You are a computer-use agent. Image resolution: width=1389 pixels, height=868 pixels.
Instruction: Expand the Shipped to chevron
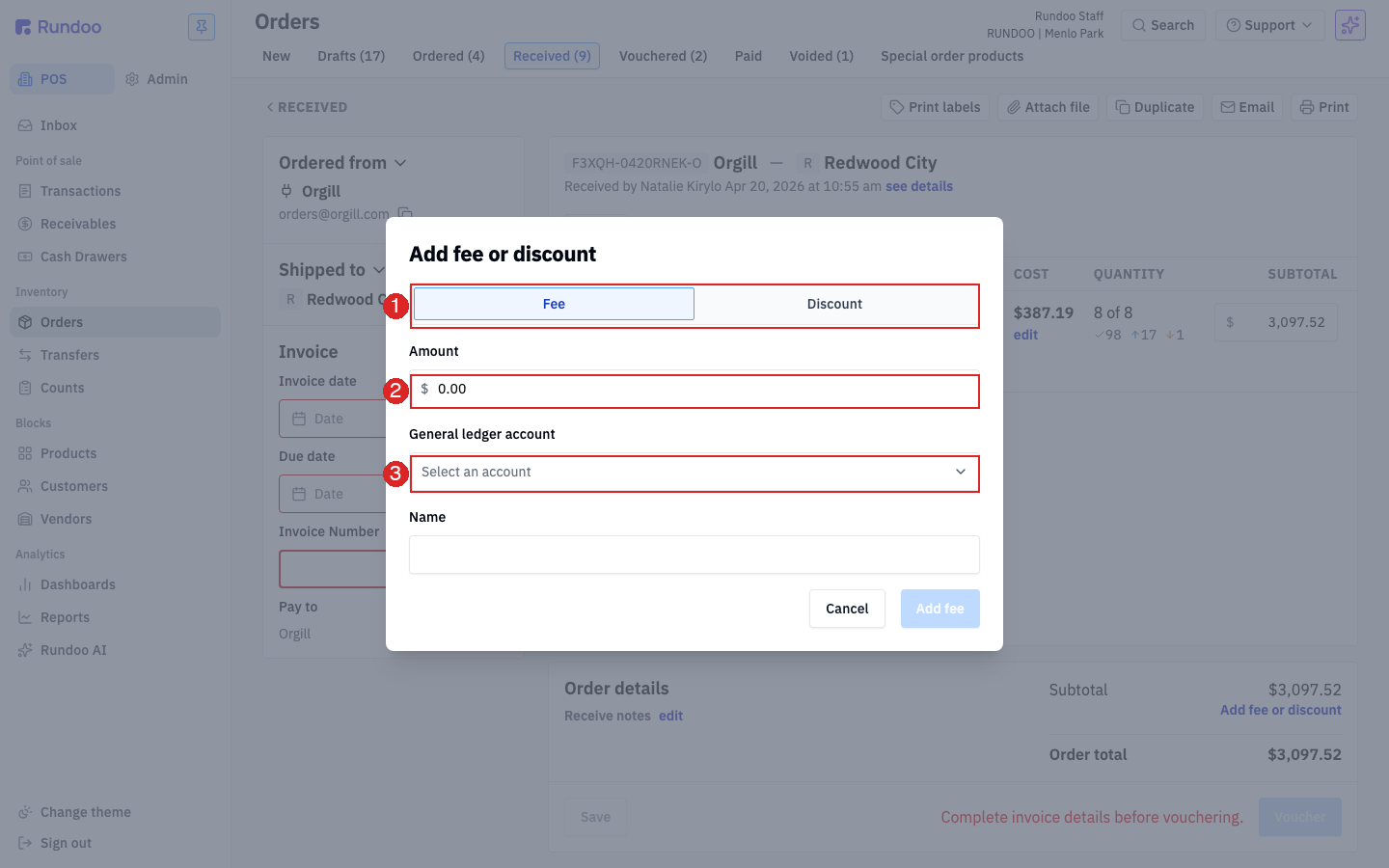click(x=379, y=270)
